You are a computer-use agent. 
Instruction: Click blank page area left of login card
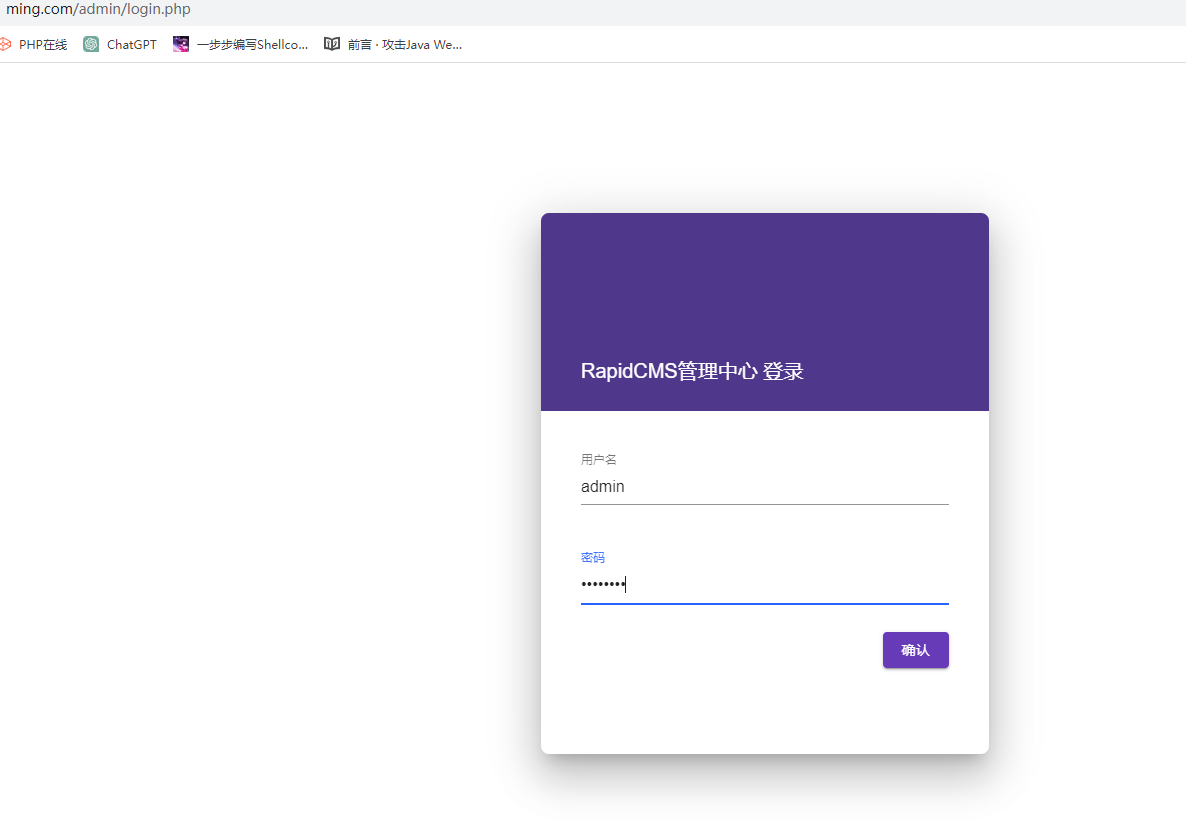pos(270,450)
